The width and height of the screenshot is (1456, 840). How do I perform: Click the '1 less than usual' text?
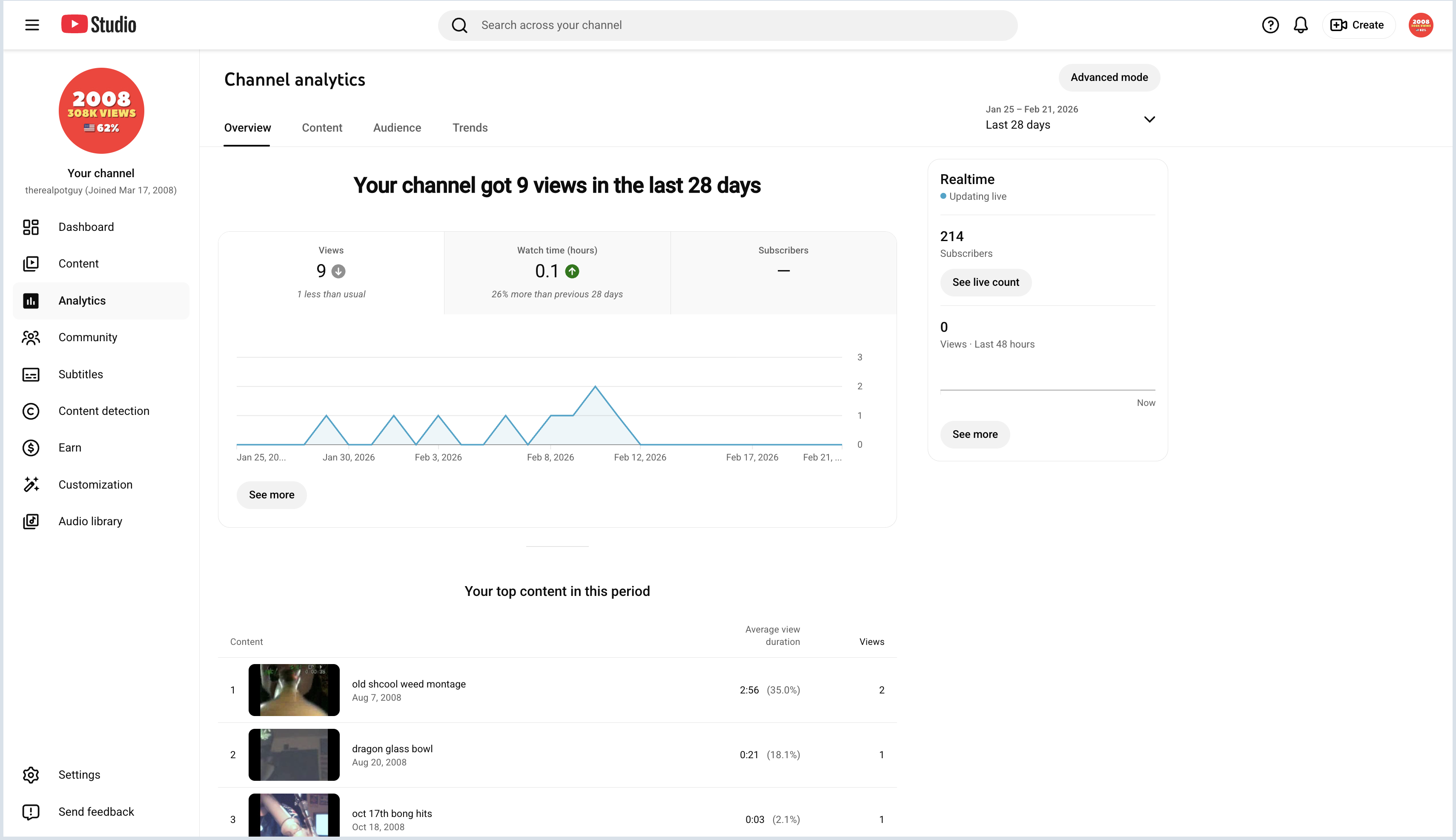(x=331, y=294)
